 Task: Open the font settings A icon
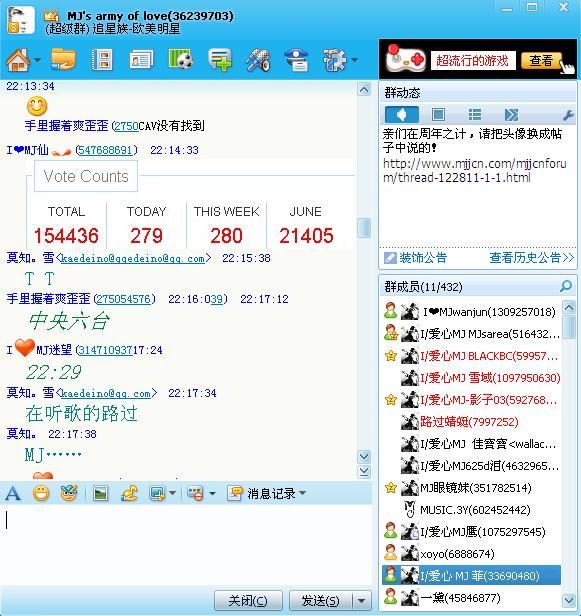tap(13, 493)
